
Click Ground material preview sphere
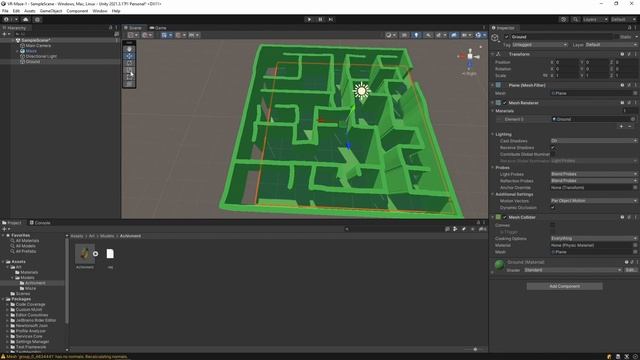click(499, 265)
